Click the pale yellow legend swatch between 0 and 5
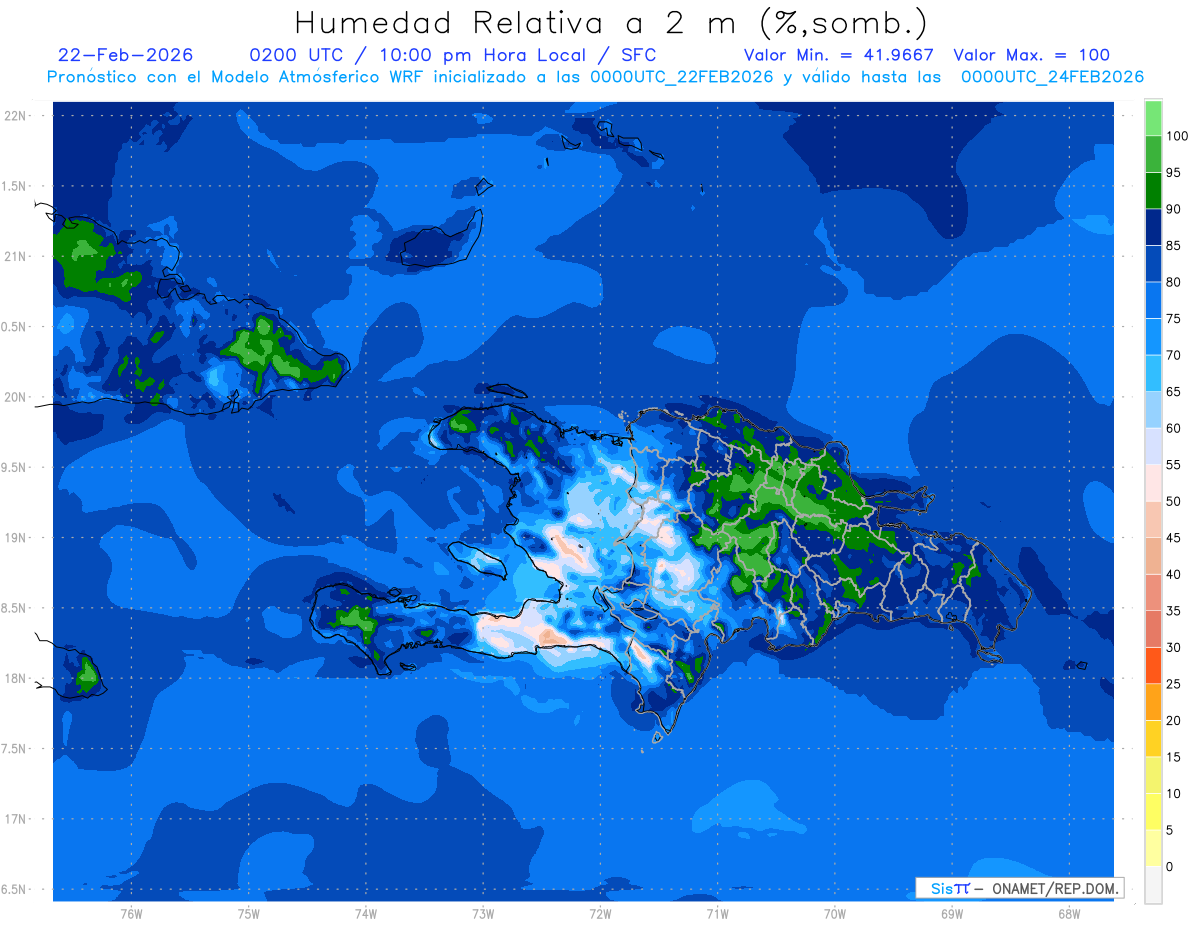The image size is (1200, 927). click(1153, 849)
